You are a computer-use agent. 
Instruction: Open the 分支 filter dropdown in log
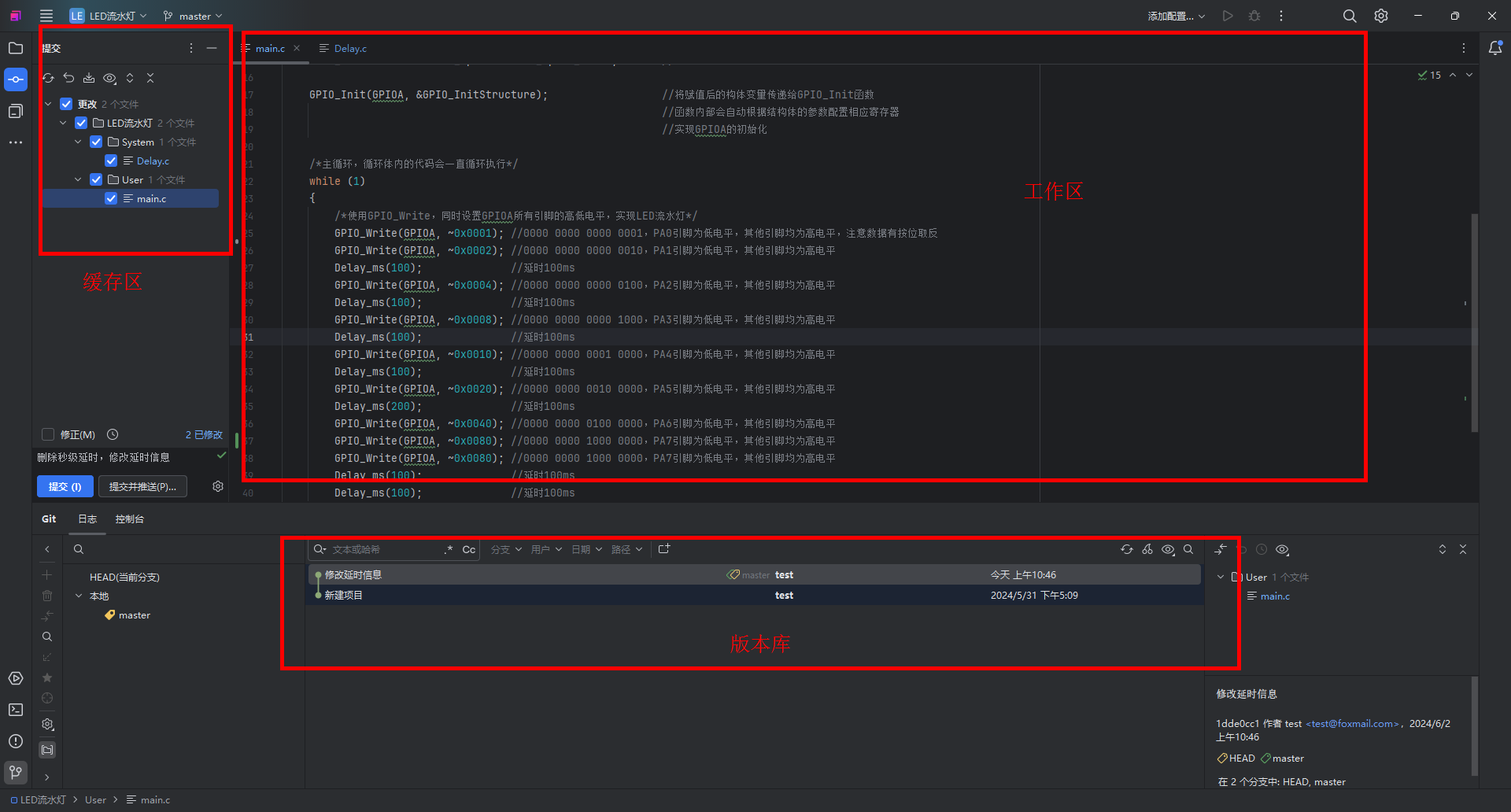(506, 549)
